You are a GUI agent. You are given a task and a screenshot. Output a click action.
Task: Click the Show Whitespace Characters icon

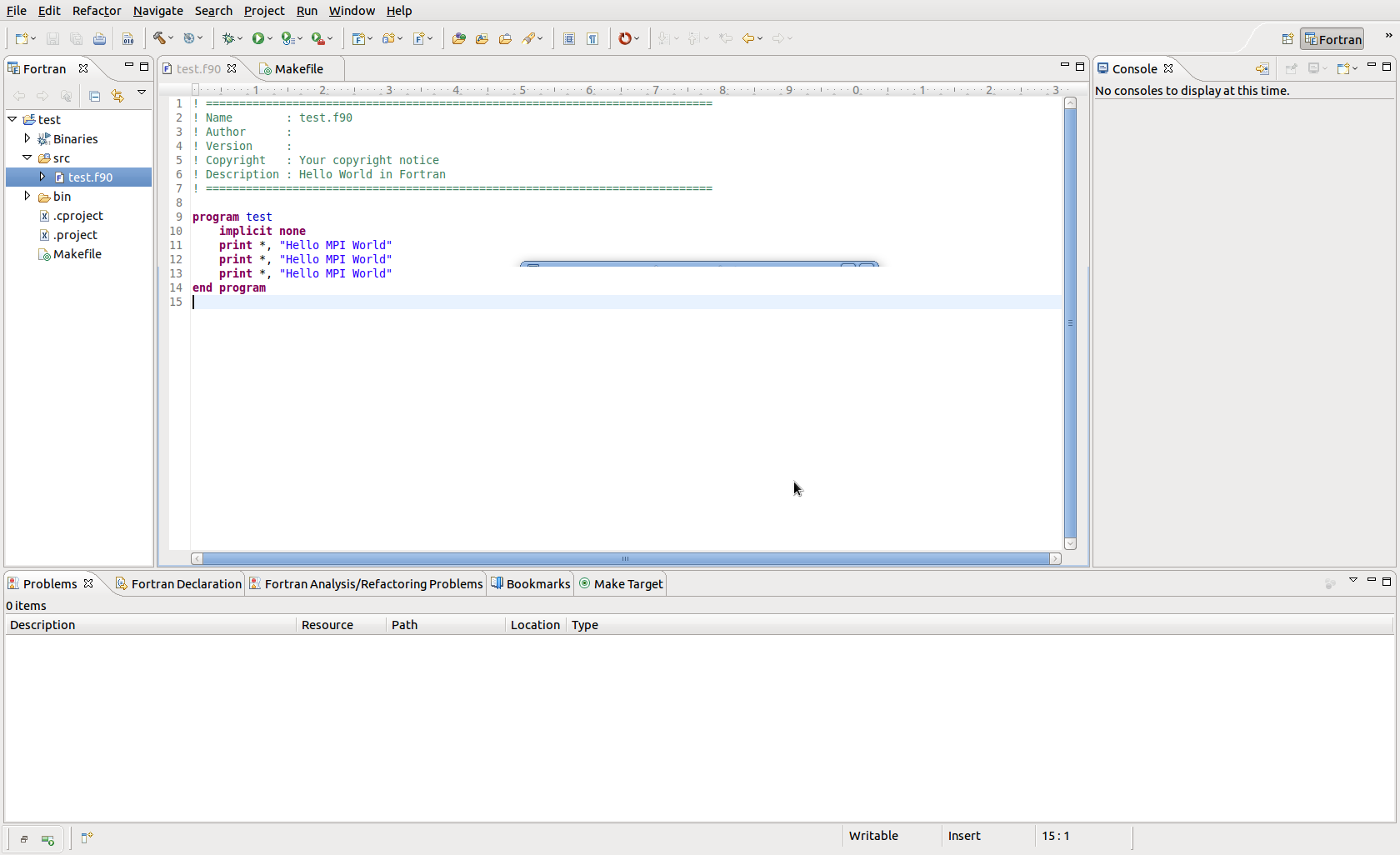pyautogui.click(x=592, y=39)
